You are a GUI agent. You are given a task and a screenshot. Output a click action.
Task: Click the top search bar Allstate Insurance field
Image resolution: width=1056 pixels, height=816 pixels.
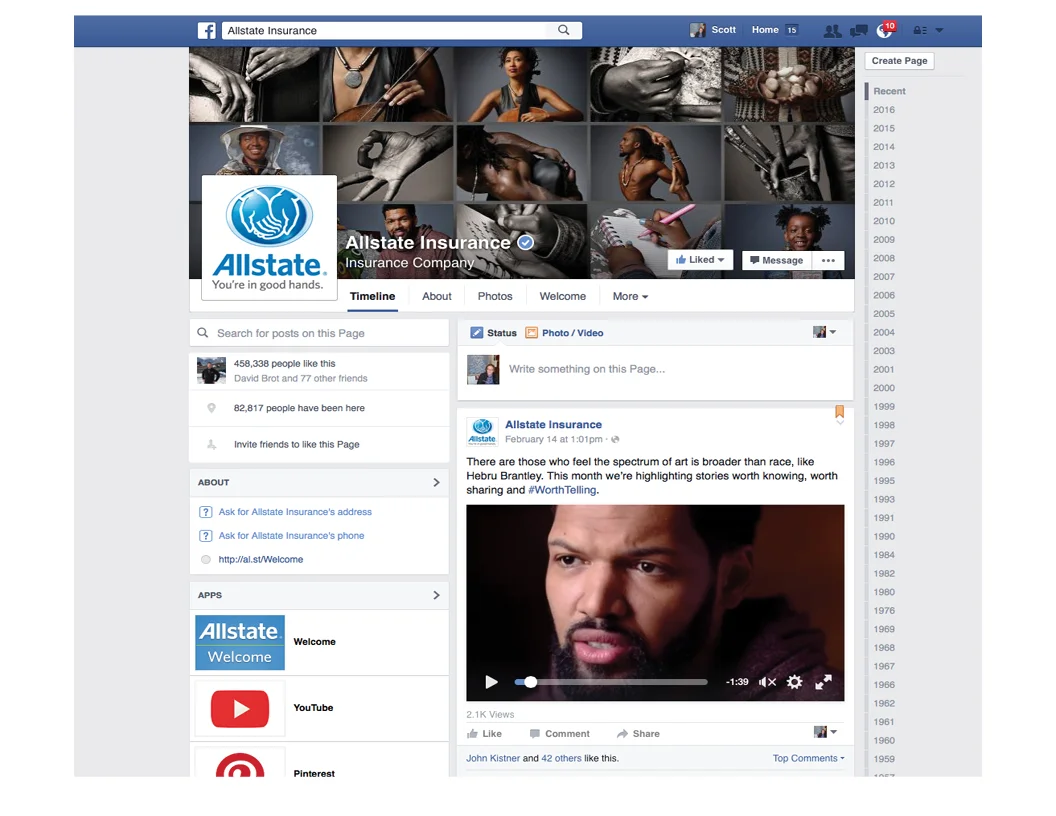(401, 30)
